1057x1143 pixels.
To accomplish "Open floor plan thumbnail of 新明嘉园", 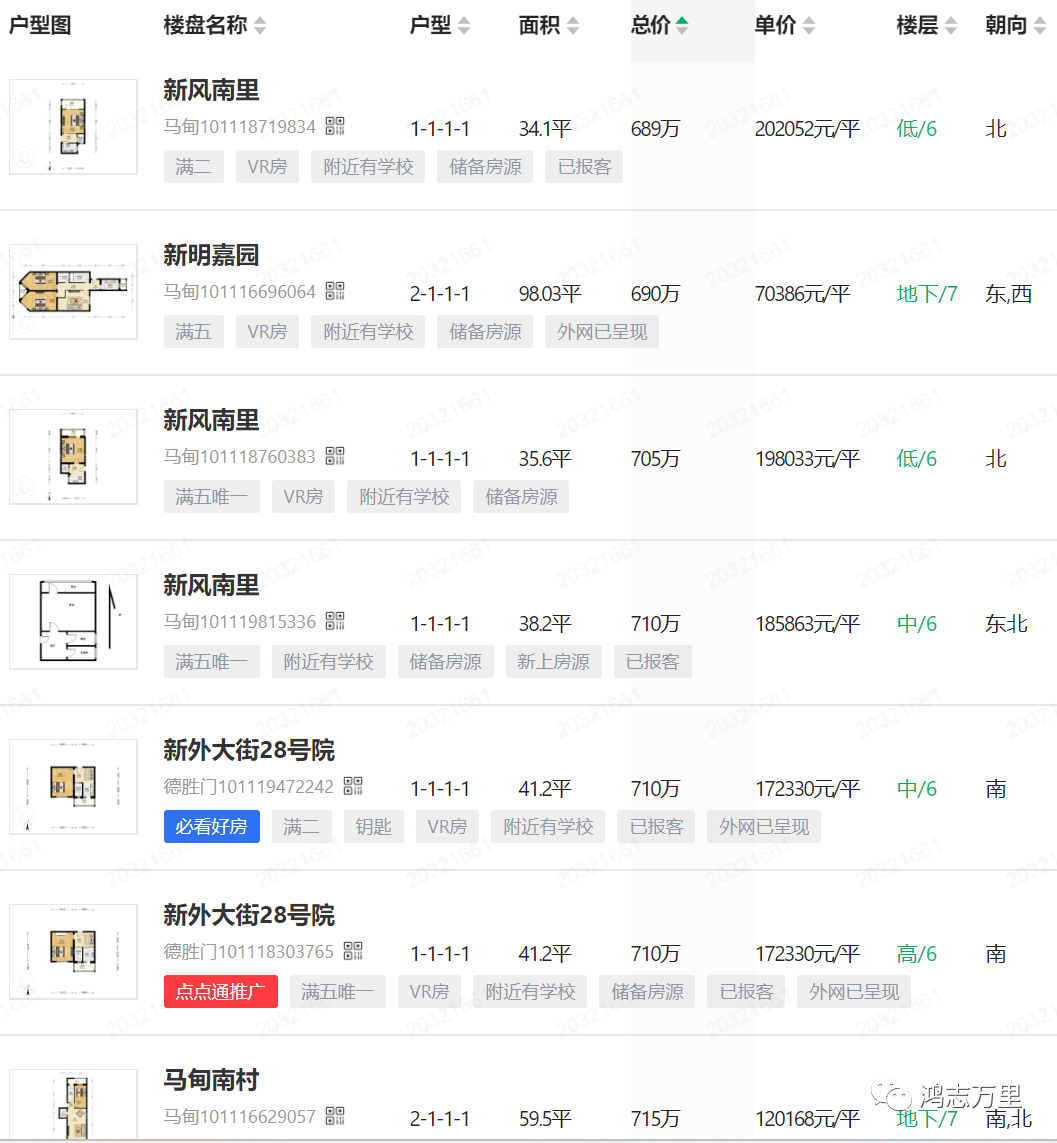I will 73,292.
